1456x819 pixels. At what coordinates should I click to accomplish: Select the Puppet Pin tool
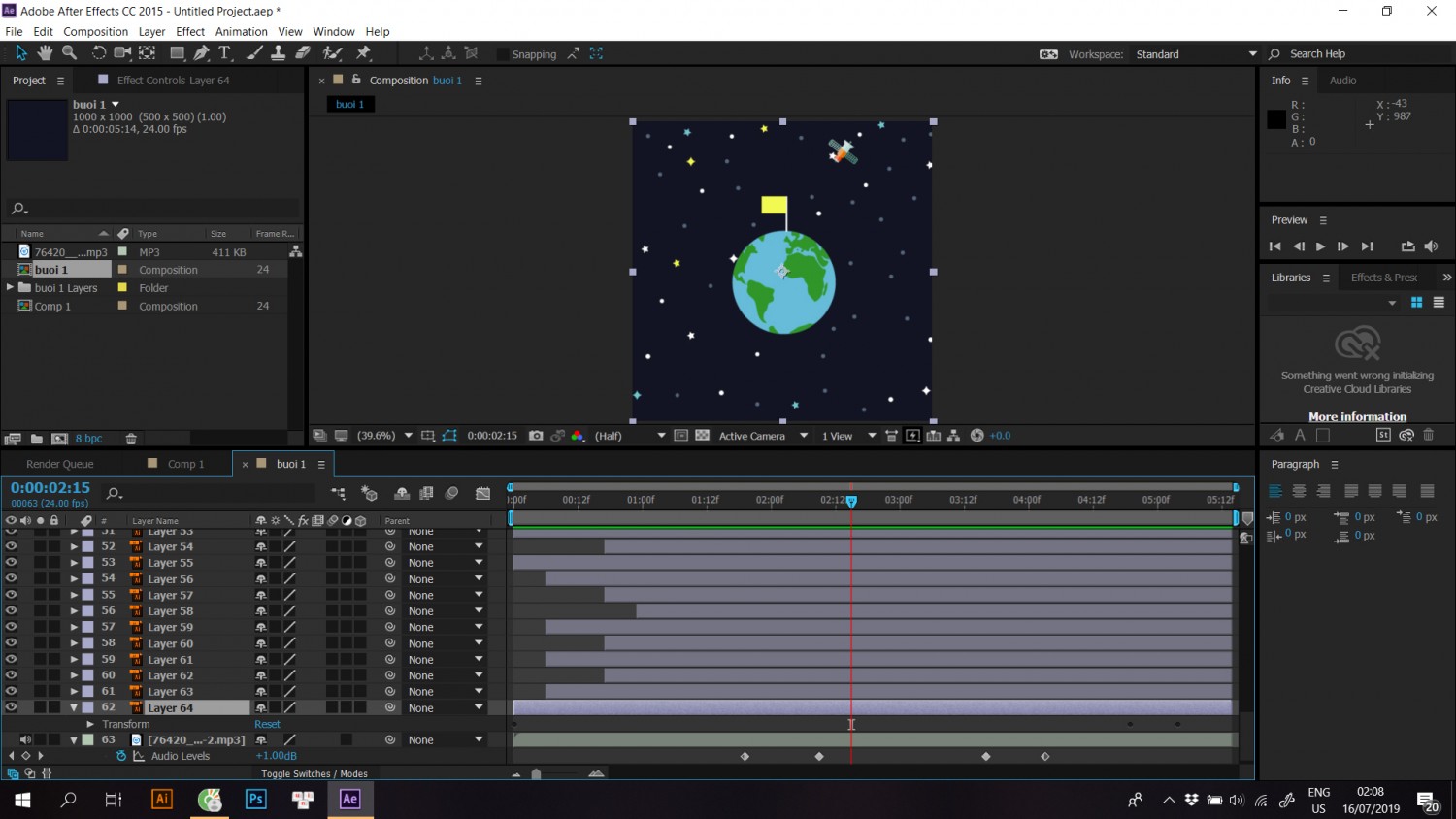tap(364, 53)
